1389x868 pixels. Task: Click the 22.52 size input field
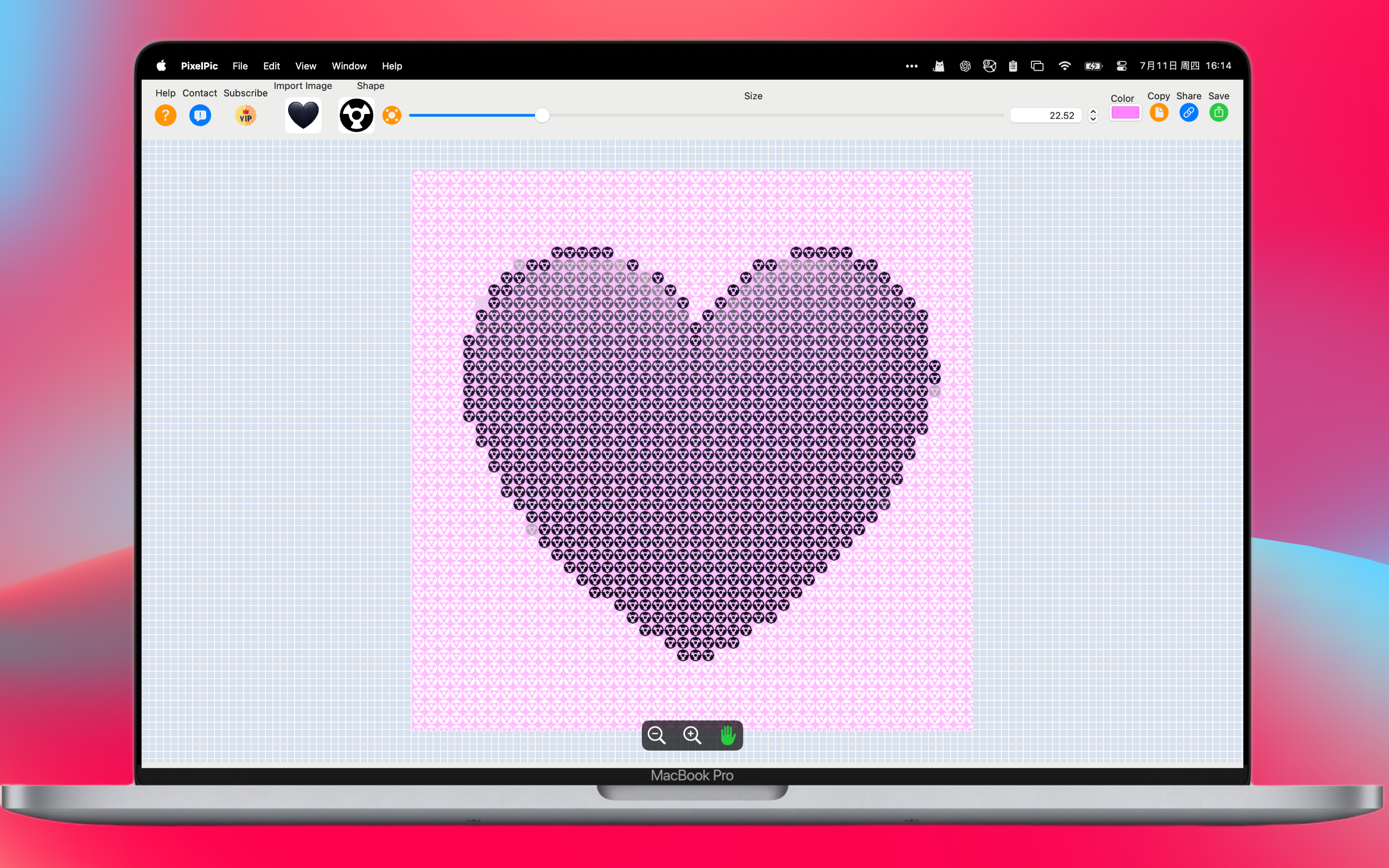(1046, 116)
